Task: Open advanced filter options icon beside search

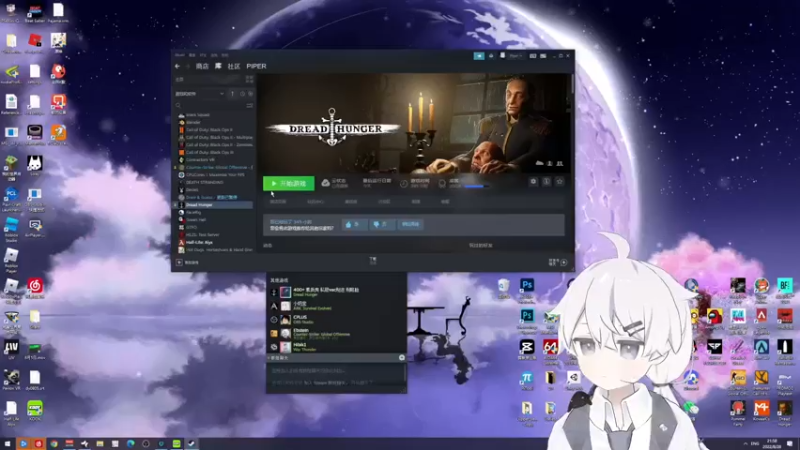Action: (x=249, y=106)
